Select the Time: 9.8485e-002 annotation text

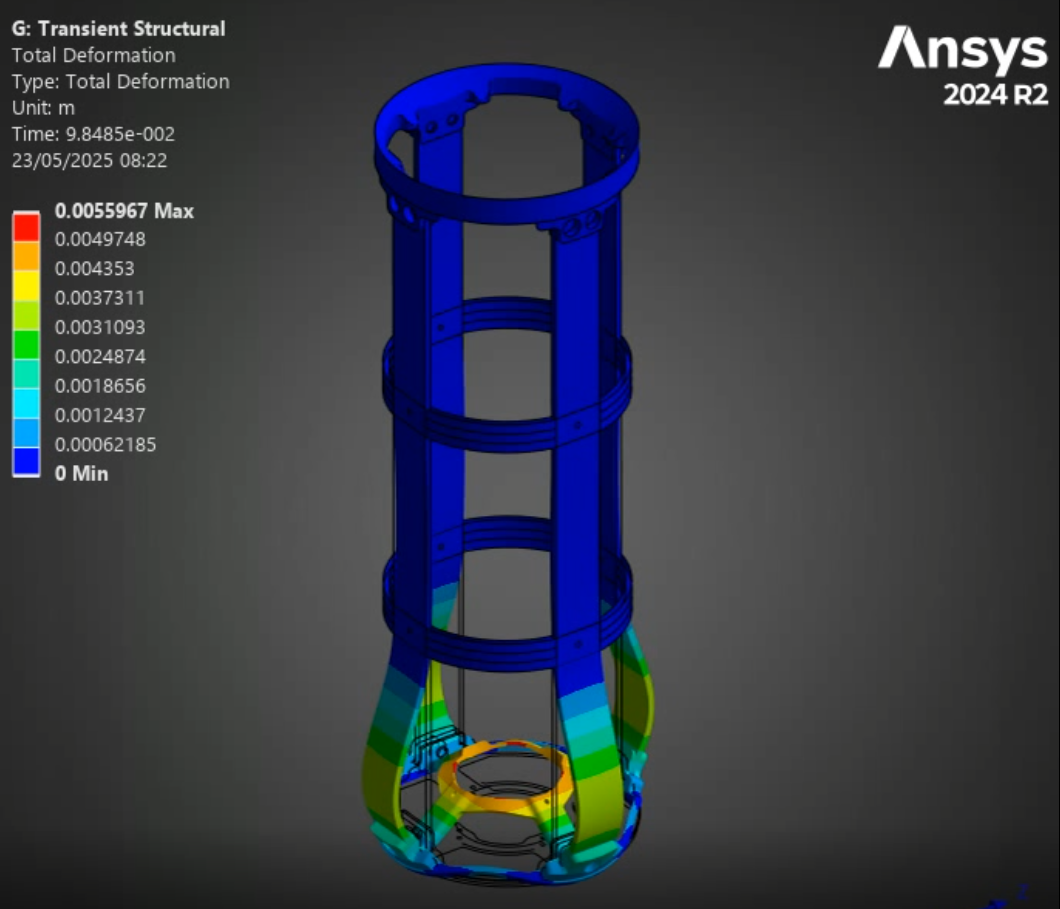(x=93, y=133)
